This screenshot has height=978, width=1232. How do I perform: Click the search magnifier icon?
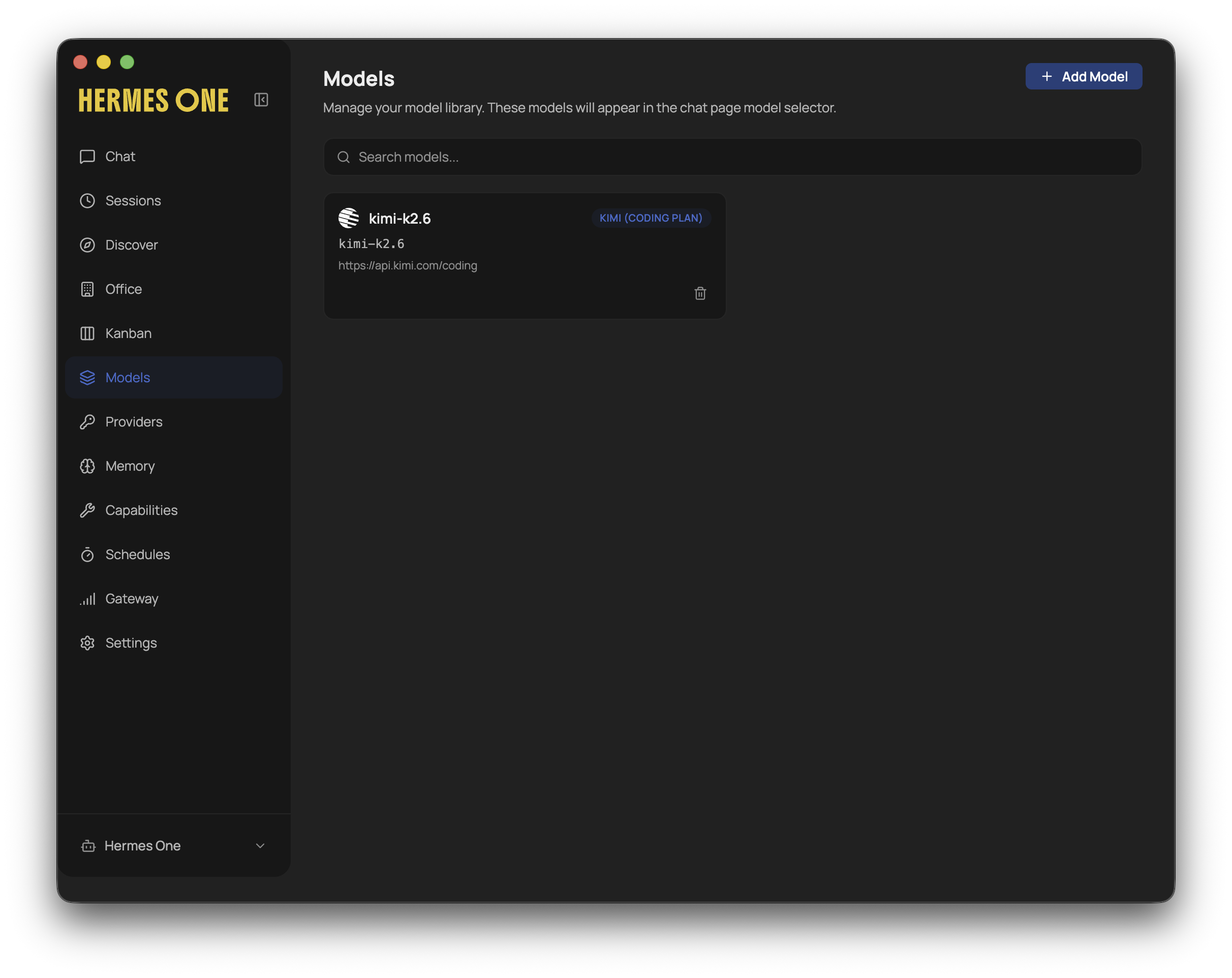[344, 157]
